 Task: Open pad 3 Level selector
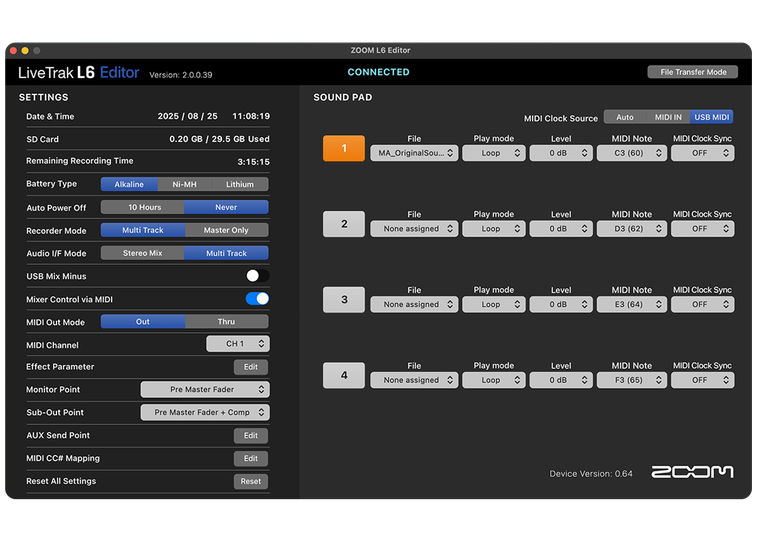[561, 305]
